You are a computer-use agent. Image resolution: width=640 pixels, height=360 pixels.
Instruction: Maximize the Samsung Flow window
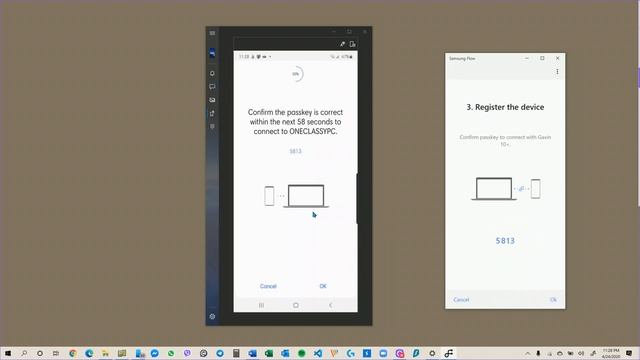point(542,58)
